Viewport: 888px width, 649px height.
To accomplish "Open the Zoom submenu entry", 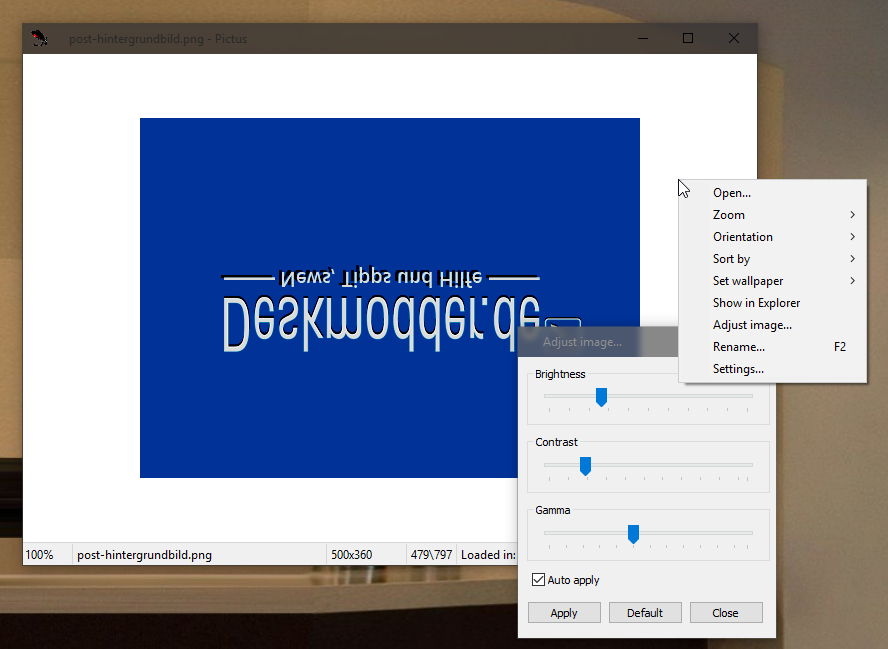I will tap(772, 215).
